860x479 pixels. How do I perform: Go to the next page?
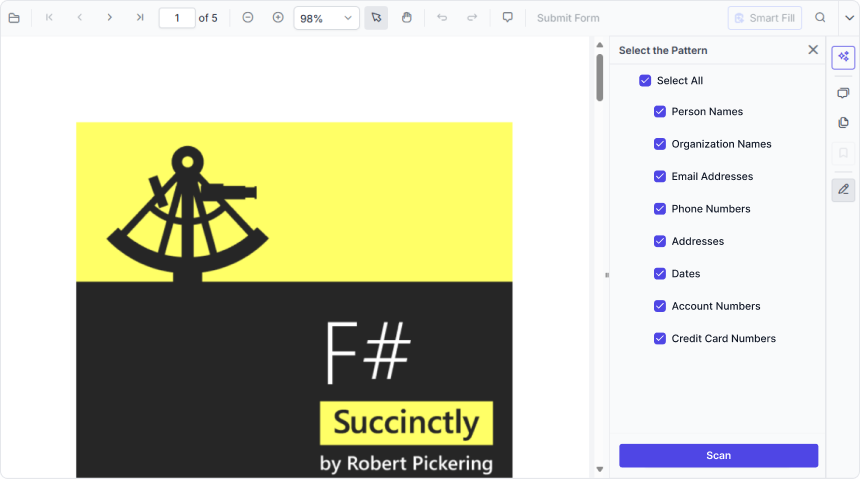[110, 18]
